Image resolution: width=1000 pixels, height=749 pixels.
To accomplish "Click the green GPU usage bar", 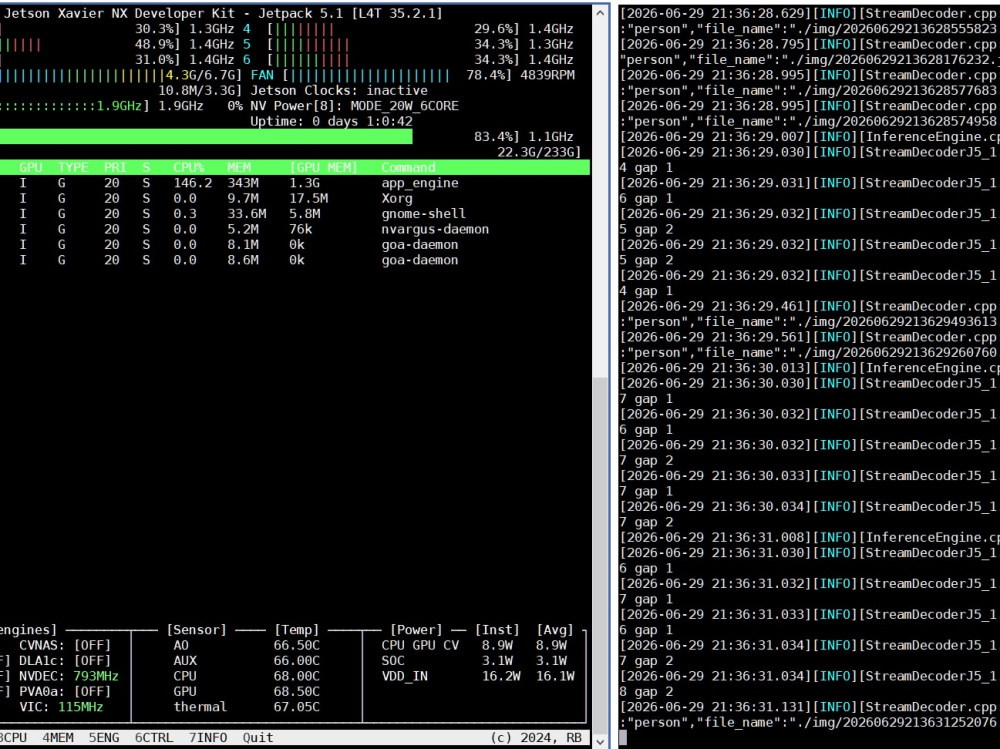I will [x=206, y=137].
